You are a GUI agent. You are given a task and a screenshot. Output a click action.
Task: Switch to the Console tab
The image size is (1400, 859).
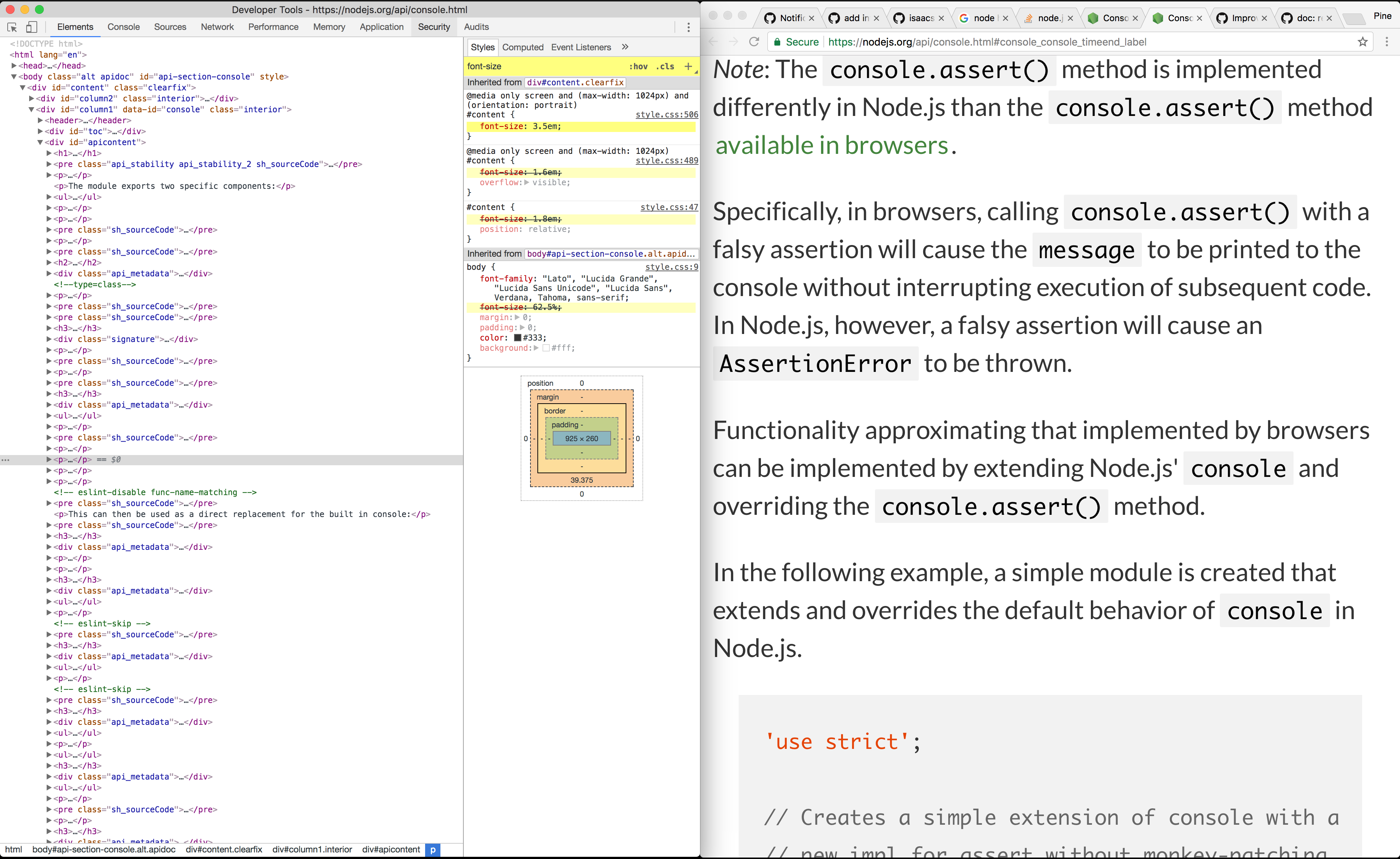coord(123,27)
